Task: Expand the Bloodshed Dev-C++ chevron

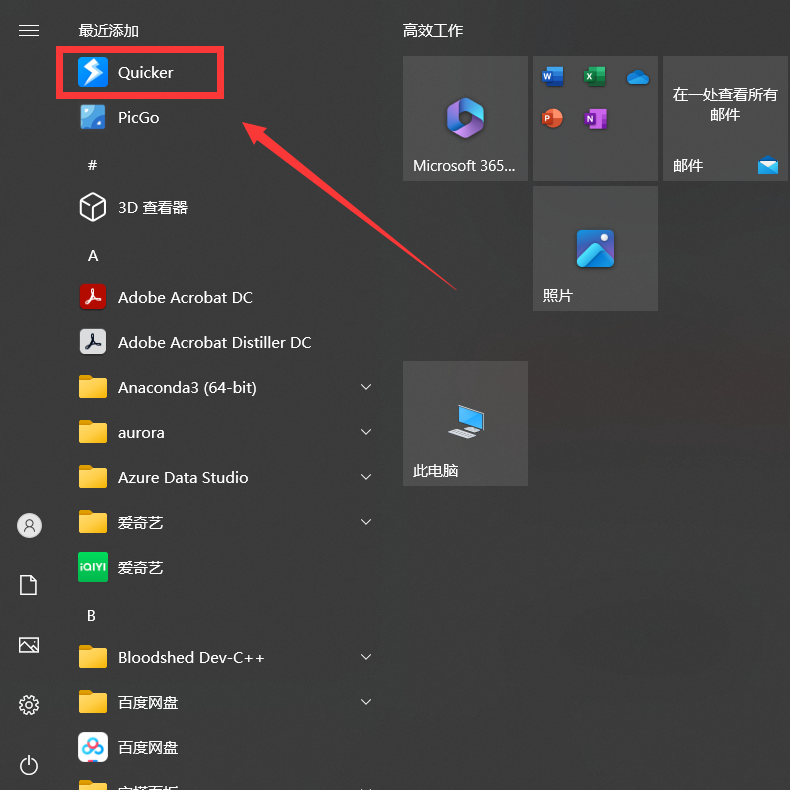Action: (x=366, y=656)
